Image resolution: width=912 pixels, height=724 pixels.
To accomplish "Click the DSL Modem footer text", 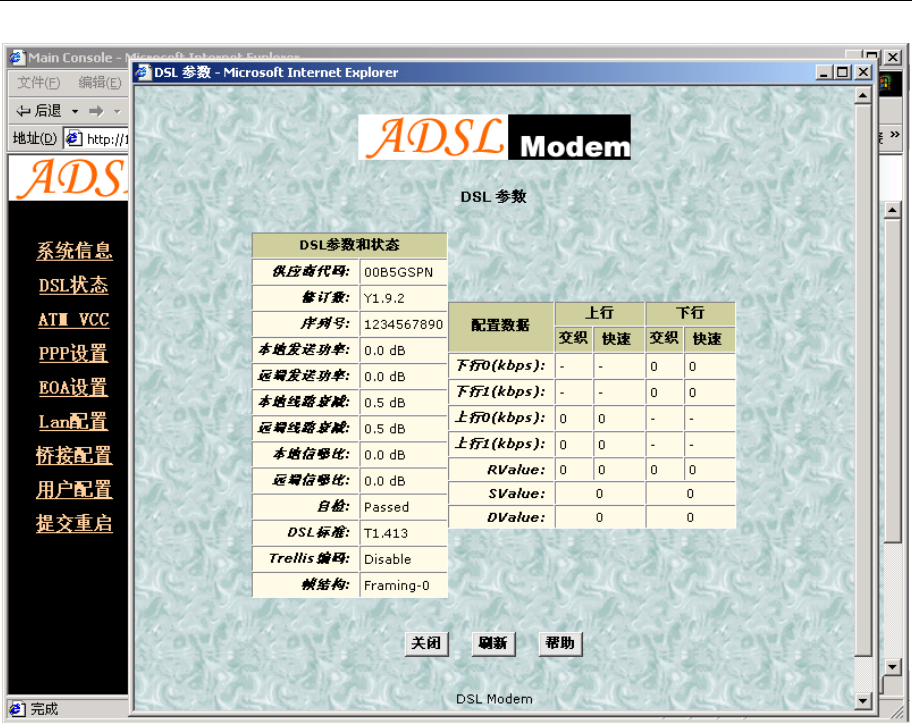I will tap(494, 699).
